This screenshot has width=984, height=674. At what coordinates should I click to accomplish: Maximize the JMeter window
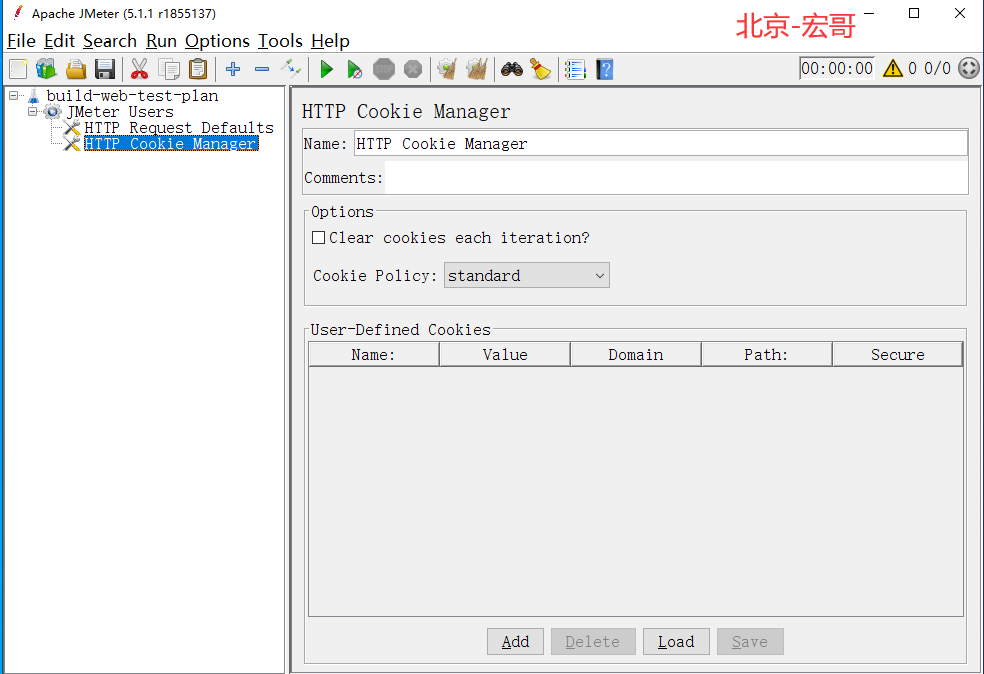tap(914, 13)
